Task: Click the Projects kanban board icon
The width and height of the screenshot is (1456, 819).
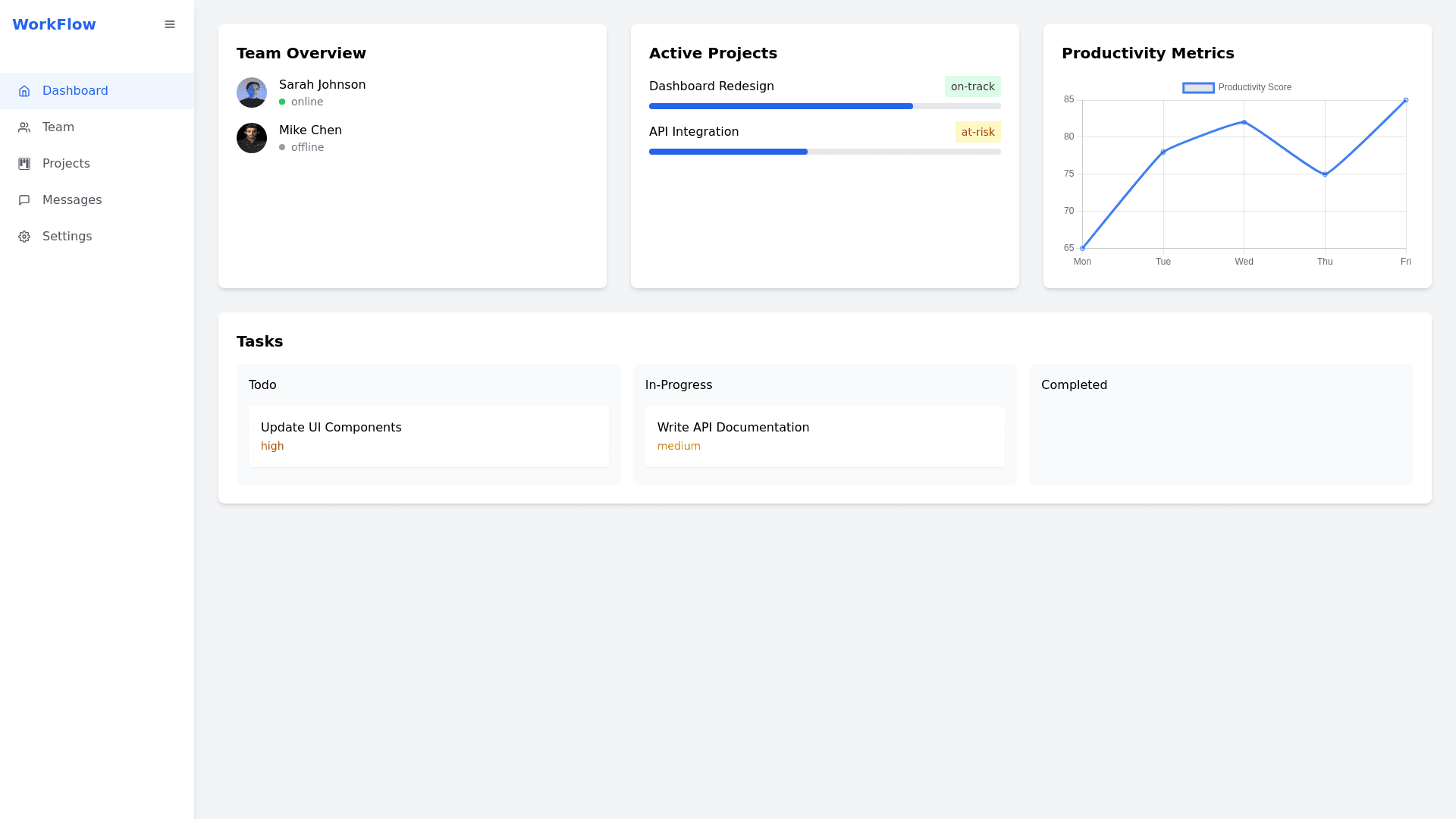Action: [x=24, y=164]
